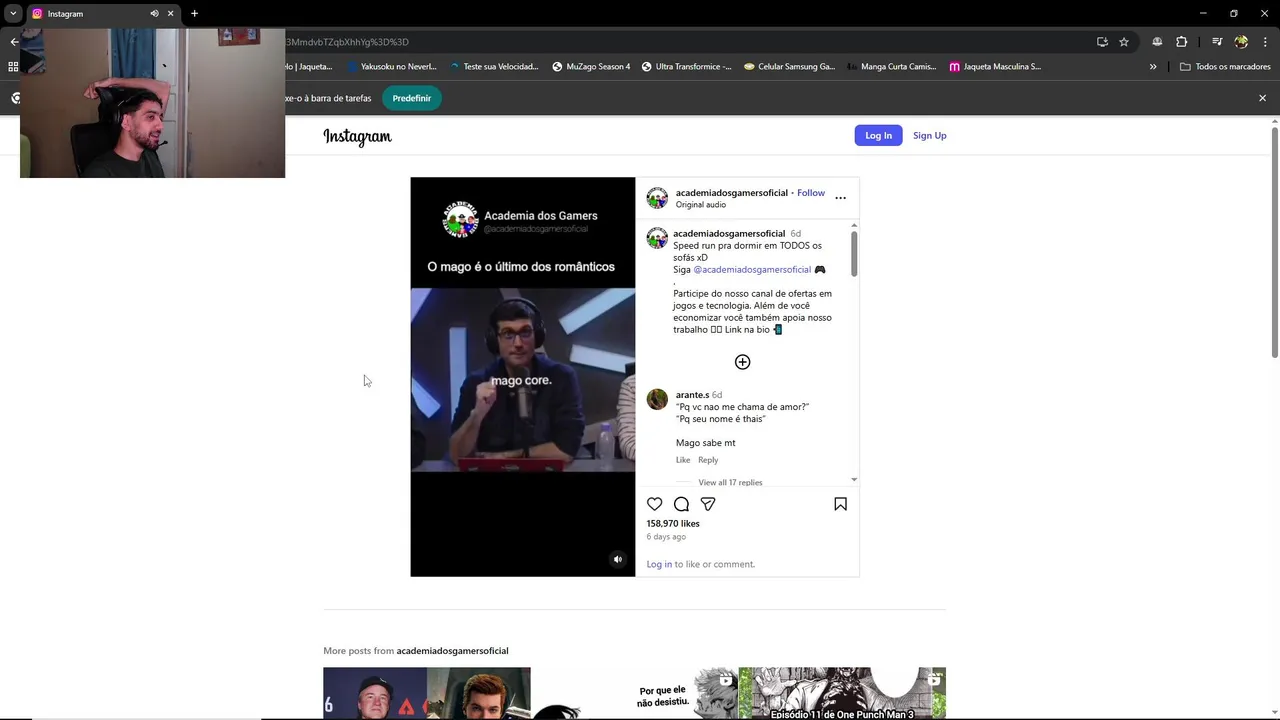This screenshot has height=720, width=1280.
Task: Open the Chrome profile avatar
Action: [1241, 42]
